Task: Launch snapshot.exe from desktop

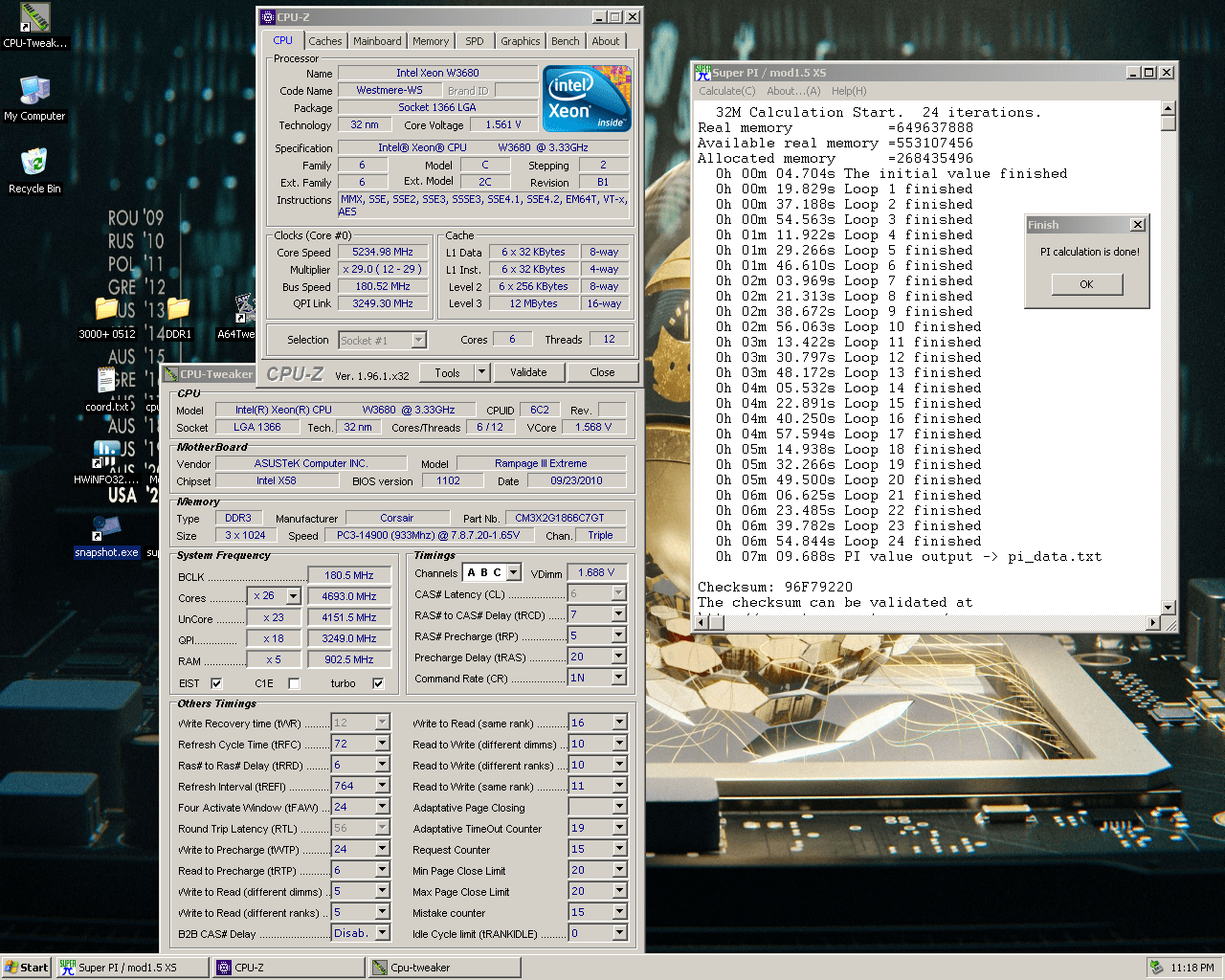Action: point(106,536)
